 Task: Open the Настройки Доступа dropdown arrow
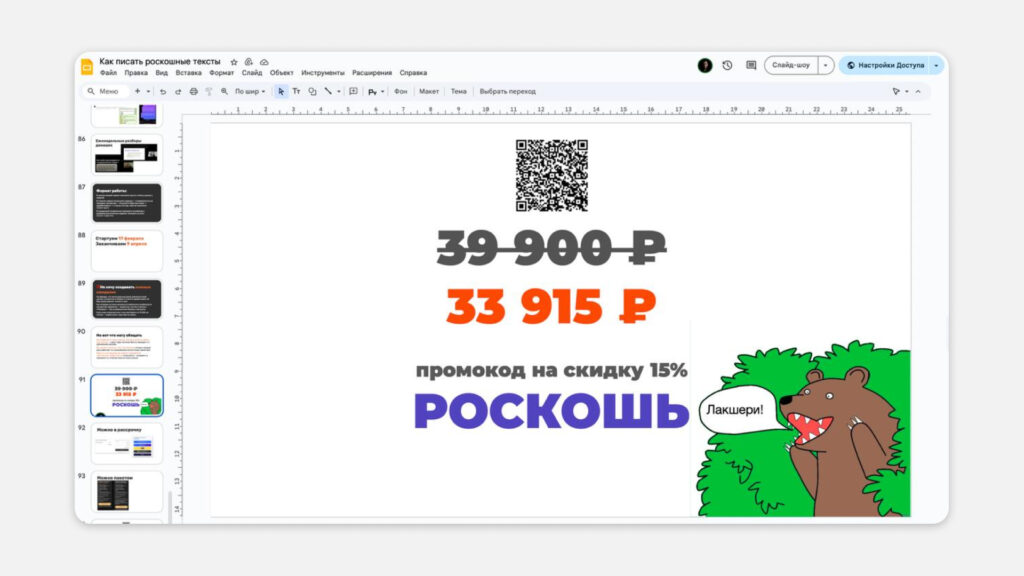point(936,65)
